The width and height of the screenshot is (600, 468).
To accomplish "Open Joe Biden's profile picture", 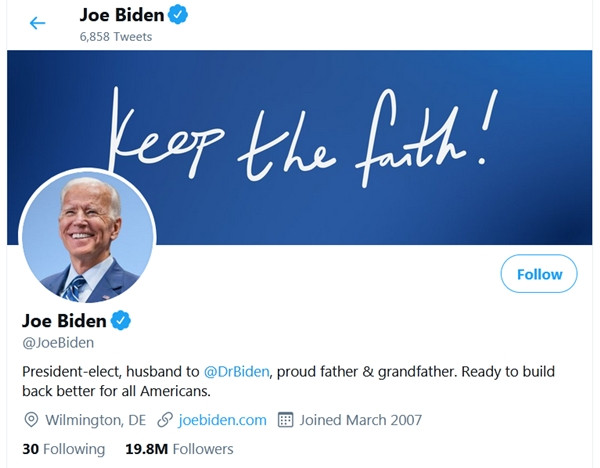I will (88, 236).
